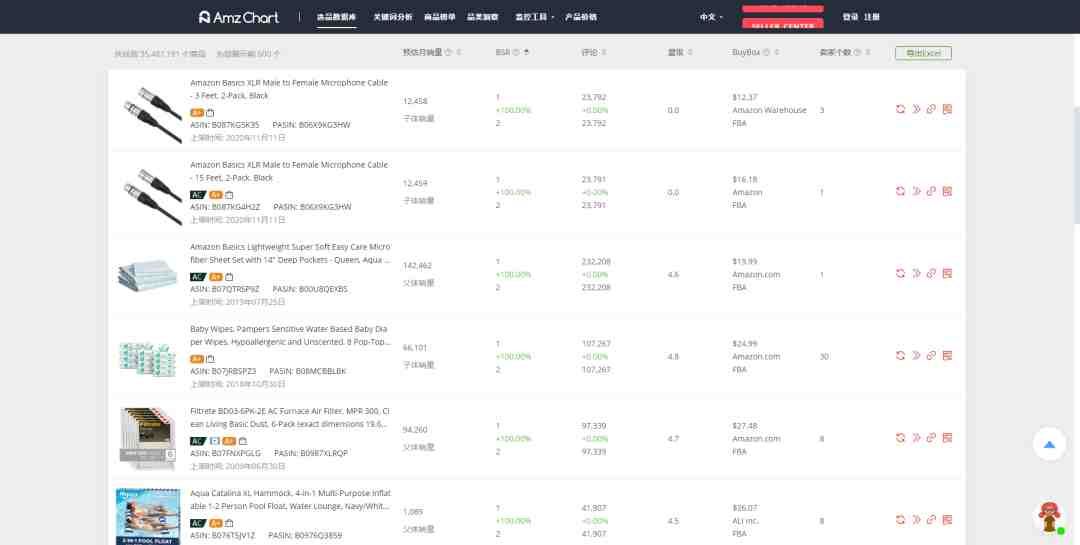
Task: Click note icon in XLR 15 Feet row
Action: tap(947, 191)
